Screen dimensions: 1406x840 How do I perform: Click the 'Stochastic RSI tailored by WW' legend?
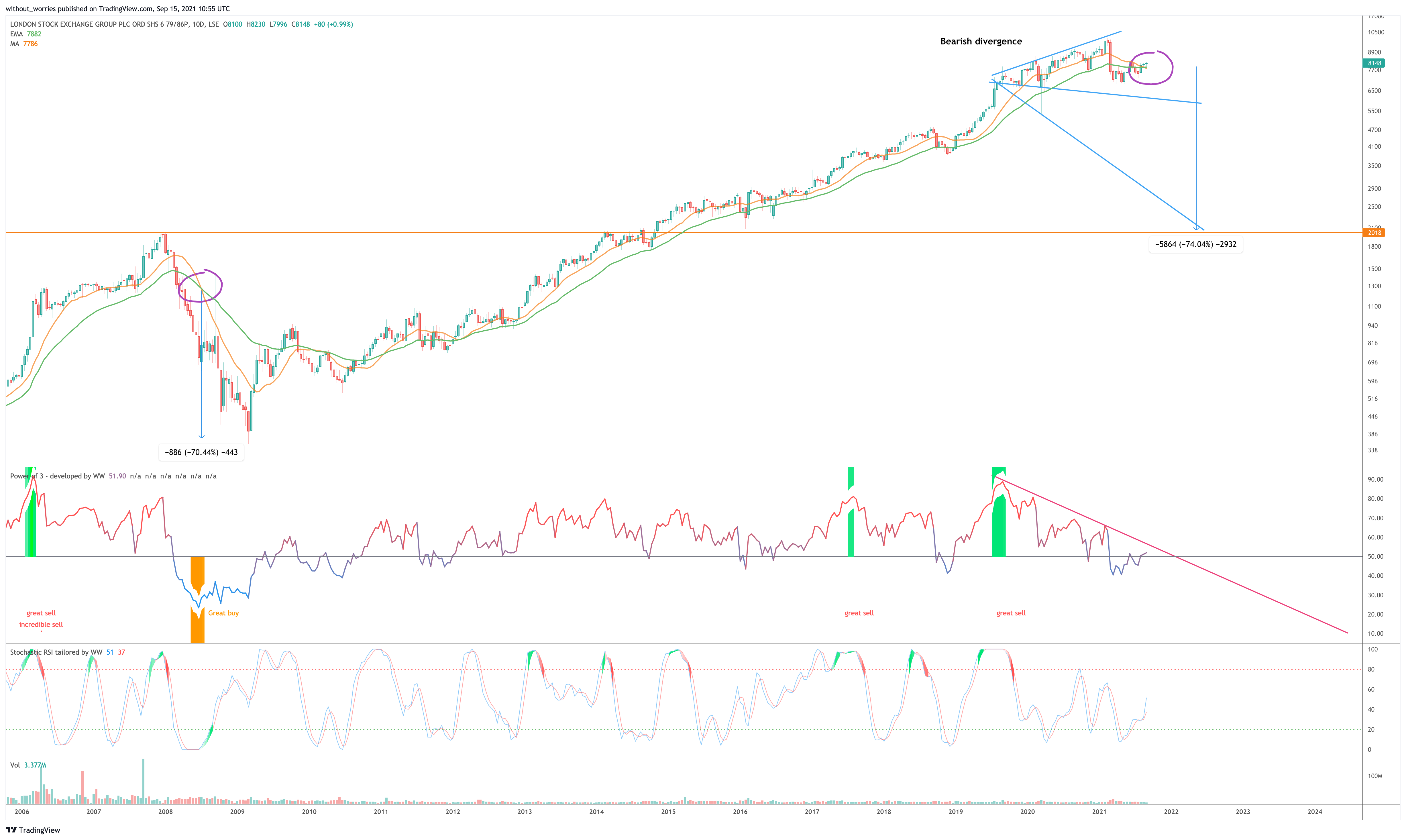pos(56,652)
